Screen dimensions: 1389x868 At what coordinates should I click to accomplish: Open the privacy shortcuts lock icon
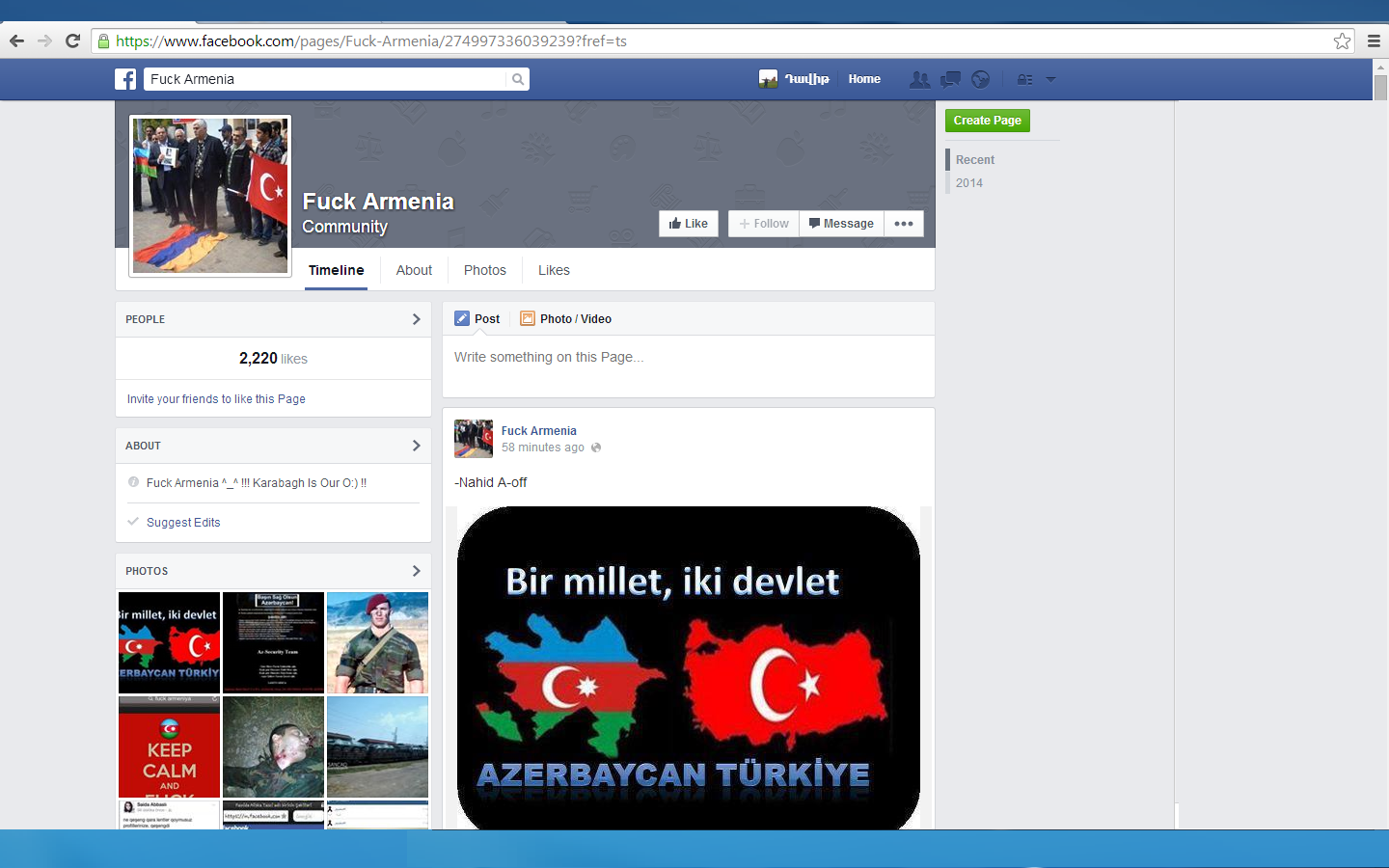point(1024,79)
